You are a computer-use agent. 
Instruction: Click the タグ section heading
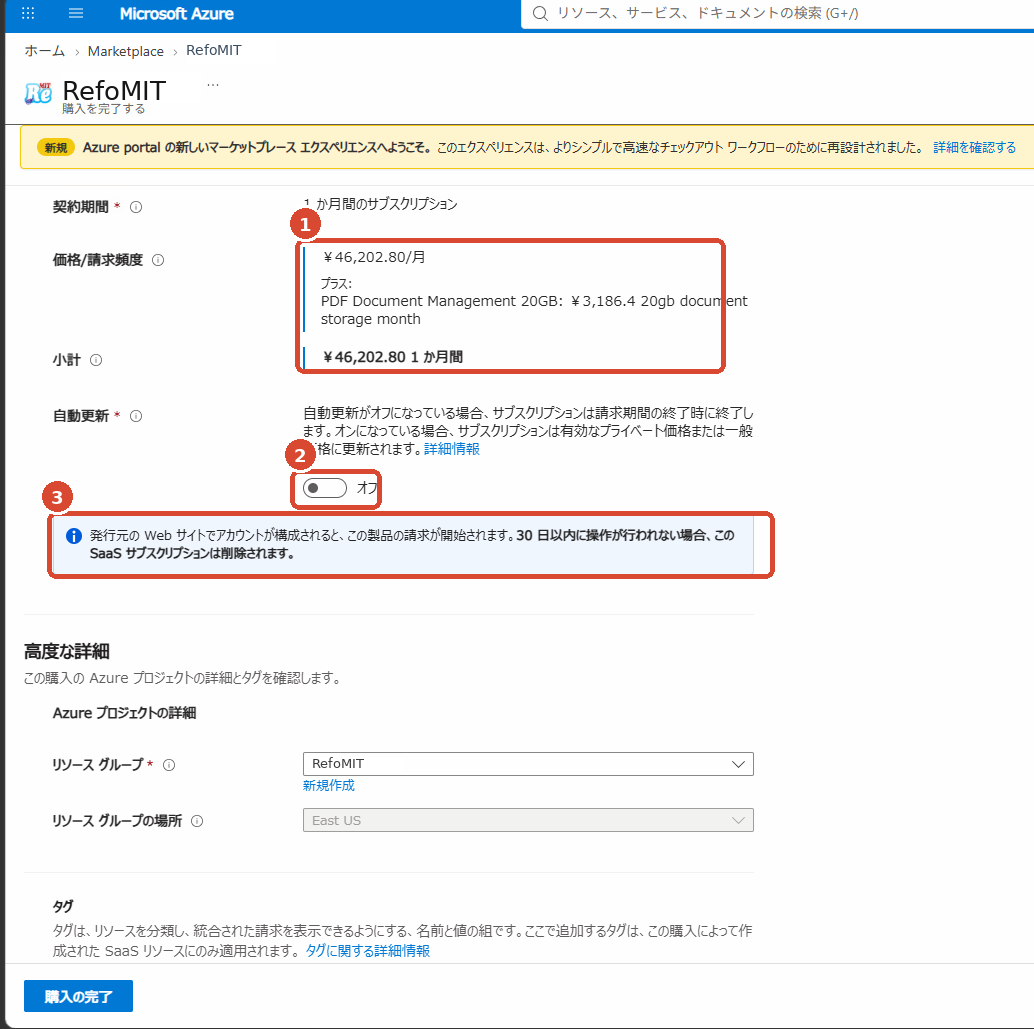point(63,906)
